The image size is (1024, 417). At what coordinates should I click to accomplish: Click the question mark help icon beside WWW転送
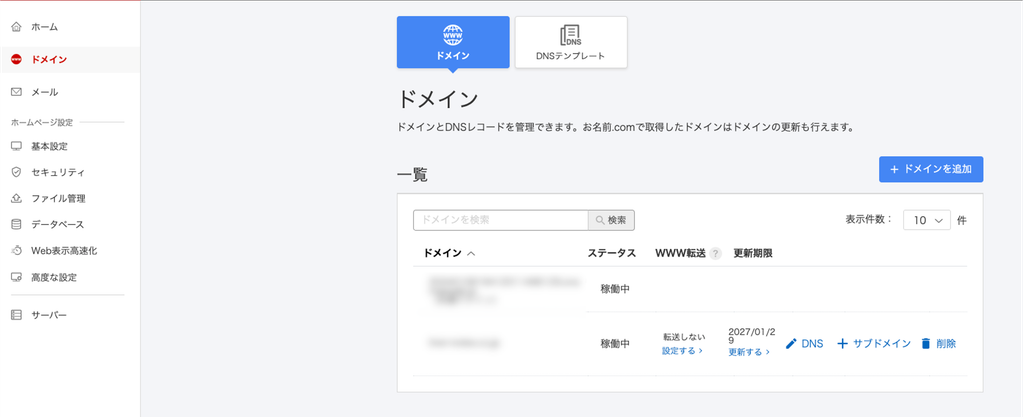tap(716, 254)
